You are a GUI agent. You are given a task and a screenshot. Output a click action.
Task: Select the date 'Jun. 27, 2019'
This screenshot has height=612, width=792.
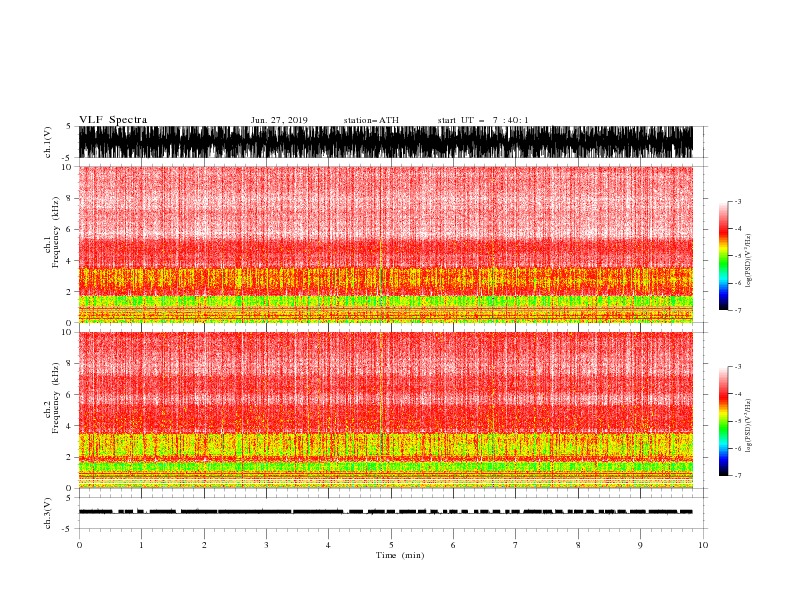coord(279,120)
